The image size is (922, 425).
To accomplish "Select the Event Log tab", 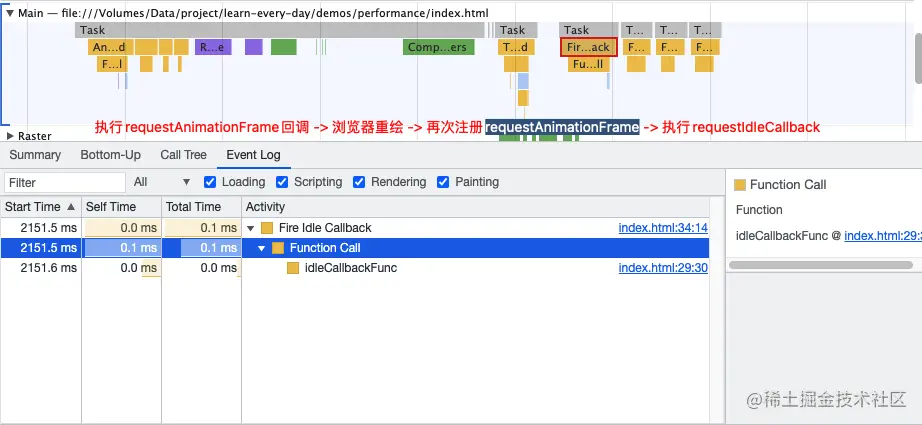I will coord(253,155).
